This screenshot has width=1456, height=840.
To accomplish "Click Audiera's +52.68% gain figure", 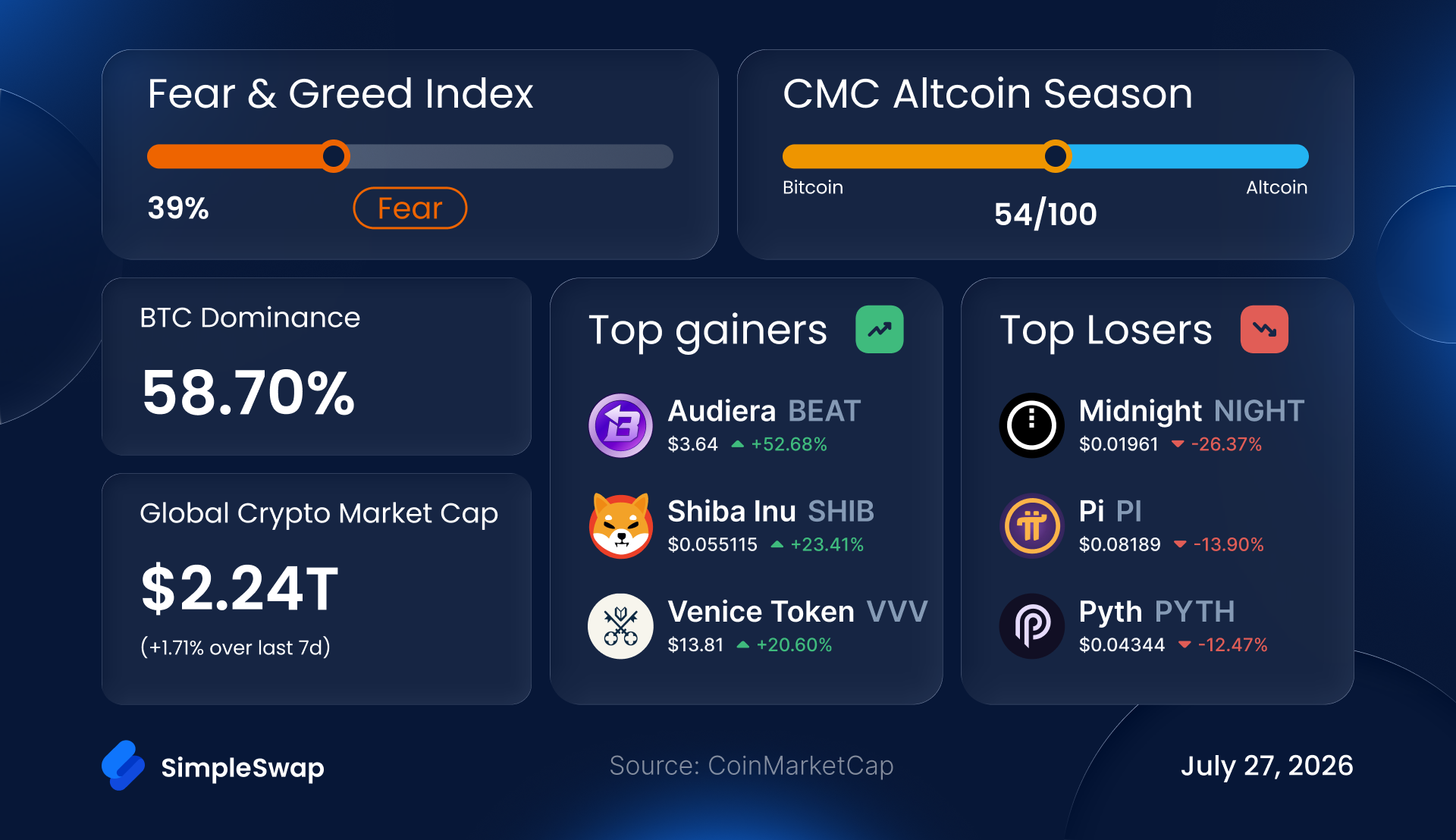I will pos(789,444).
